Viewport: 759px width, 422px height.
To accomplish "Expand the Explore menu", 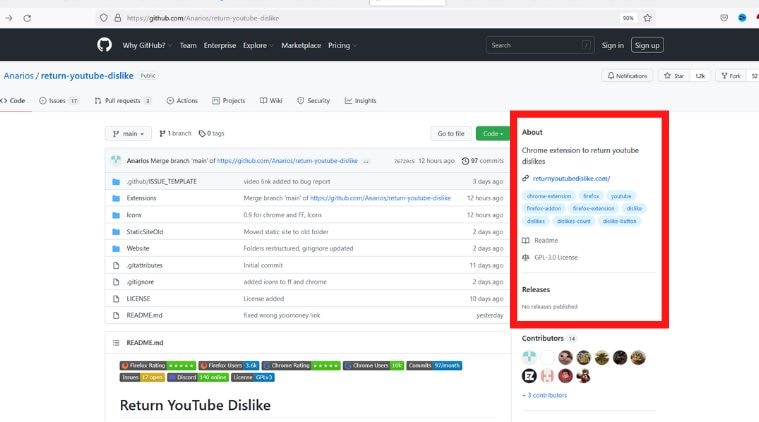I will pyautogui.click(x=258, y=45).
